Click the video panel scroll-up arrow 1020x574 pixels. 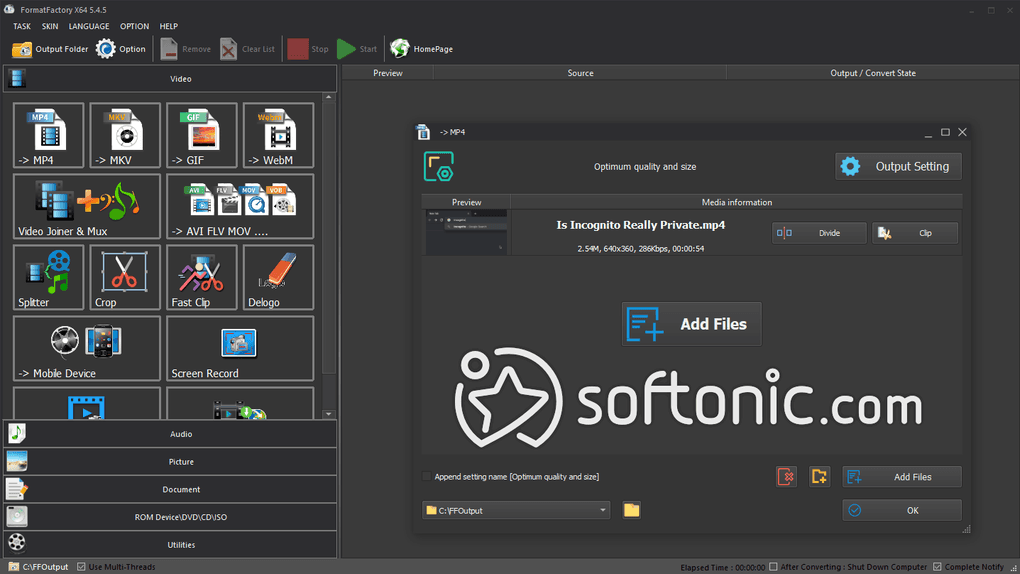[x=329, y=97]
